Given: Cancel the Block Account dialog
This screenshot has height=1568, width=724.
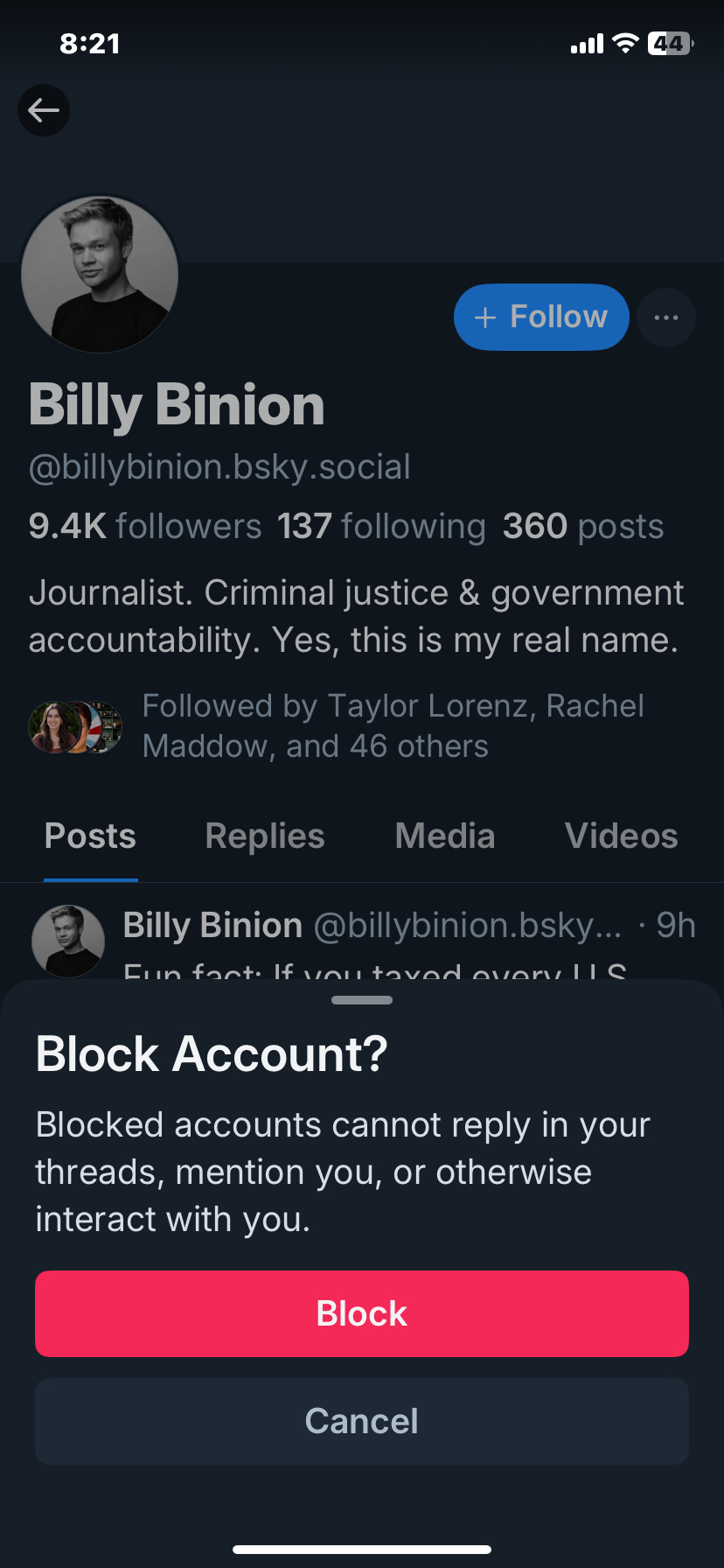Looking at the screenshot, I should click(x=362, y=1421).
